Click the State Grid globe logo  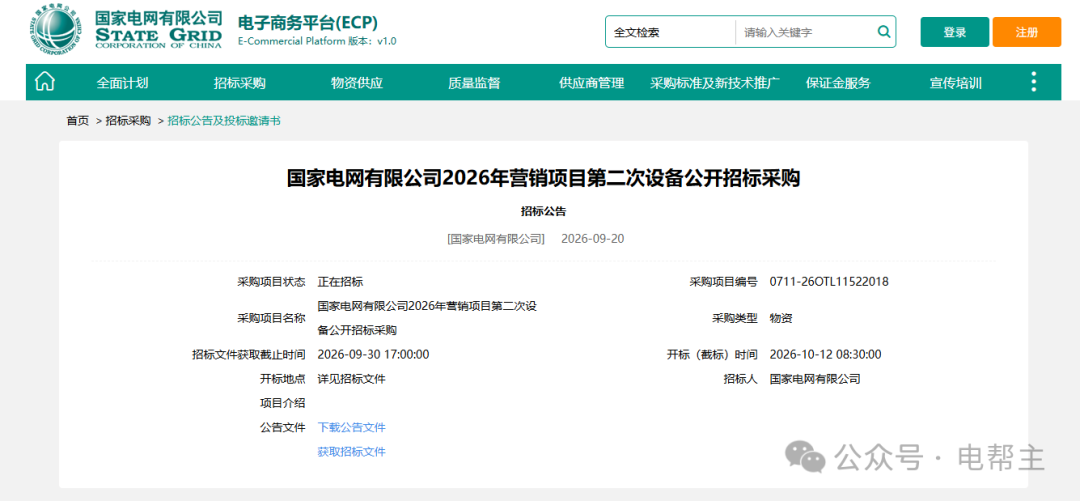coord(56,30)
